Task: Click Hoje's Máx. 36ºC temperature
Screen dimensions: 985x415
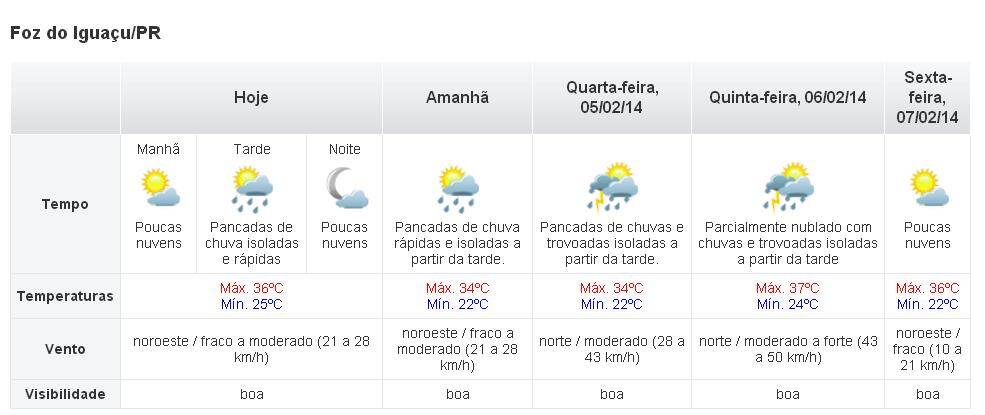Action: pos(251,288)
